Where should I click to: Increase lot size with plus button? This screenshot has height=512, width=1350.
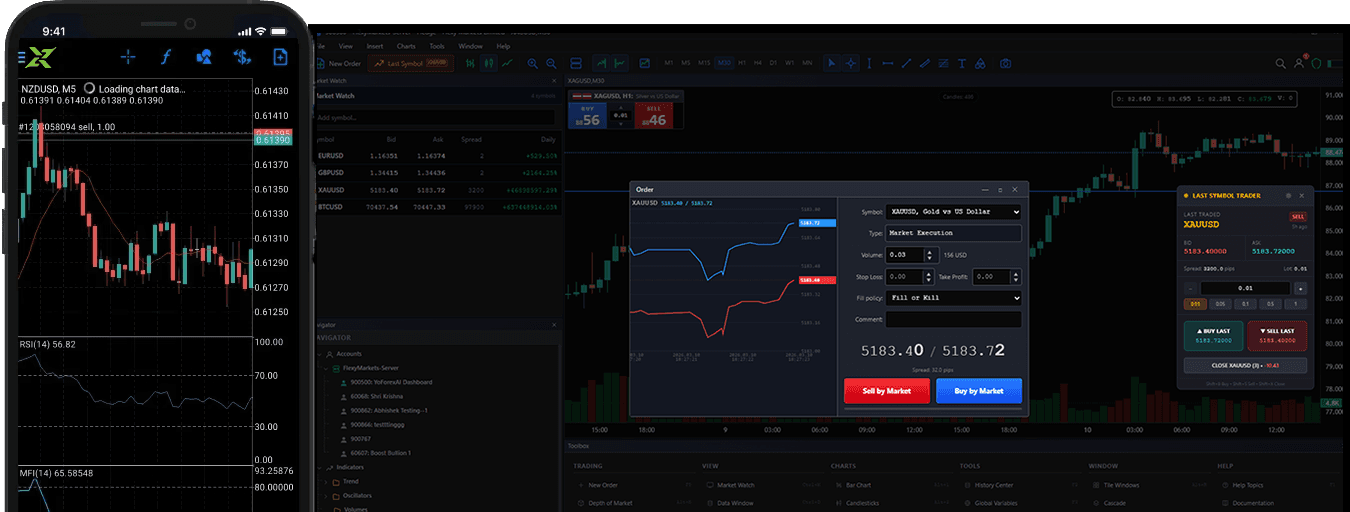(x=1300, y=288)
